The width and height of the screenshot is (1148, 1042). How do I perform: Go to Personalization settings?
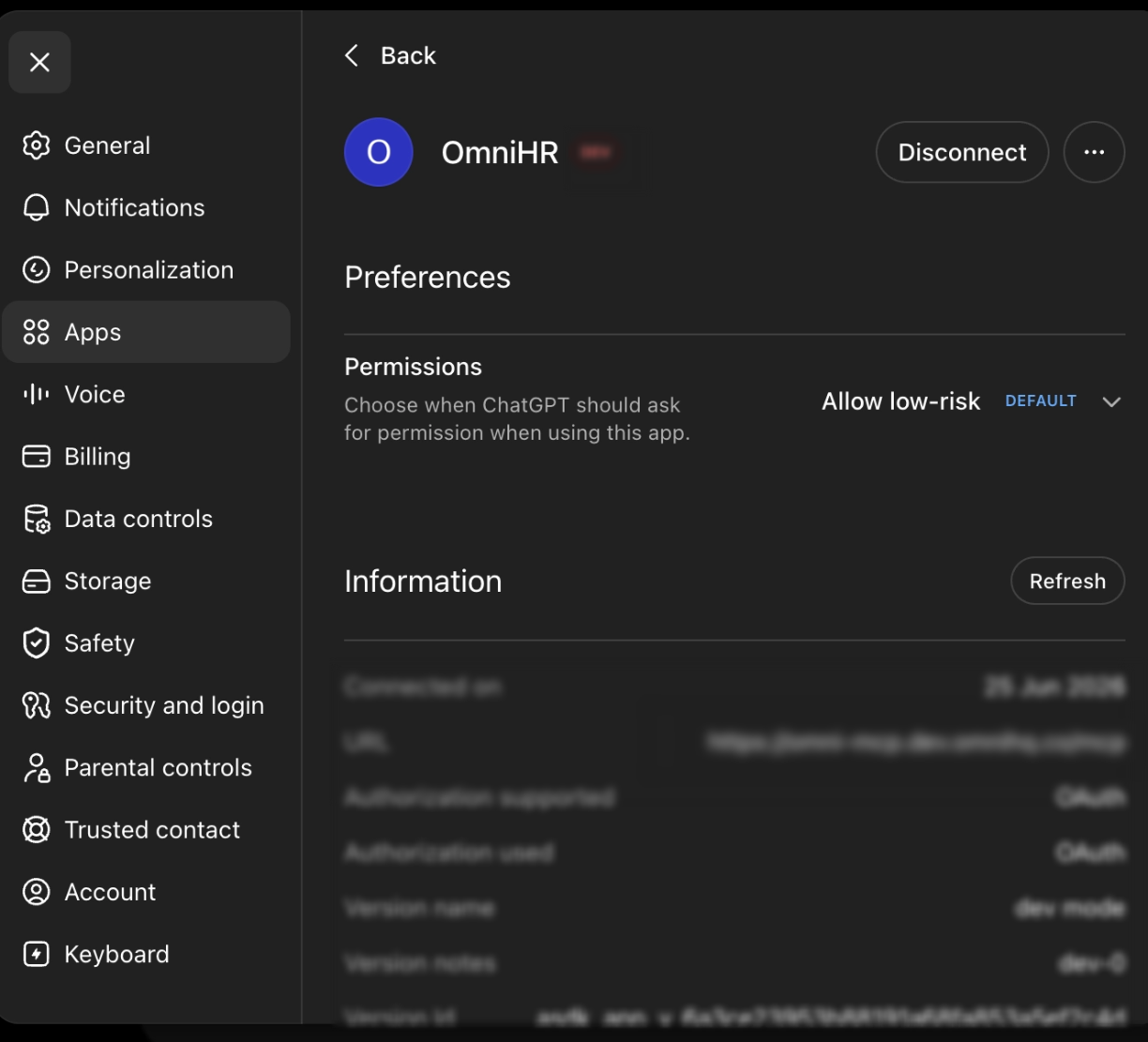146,270
